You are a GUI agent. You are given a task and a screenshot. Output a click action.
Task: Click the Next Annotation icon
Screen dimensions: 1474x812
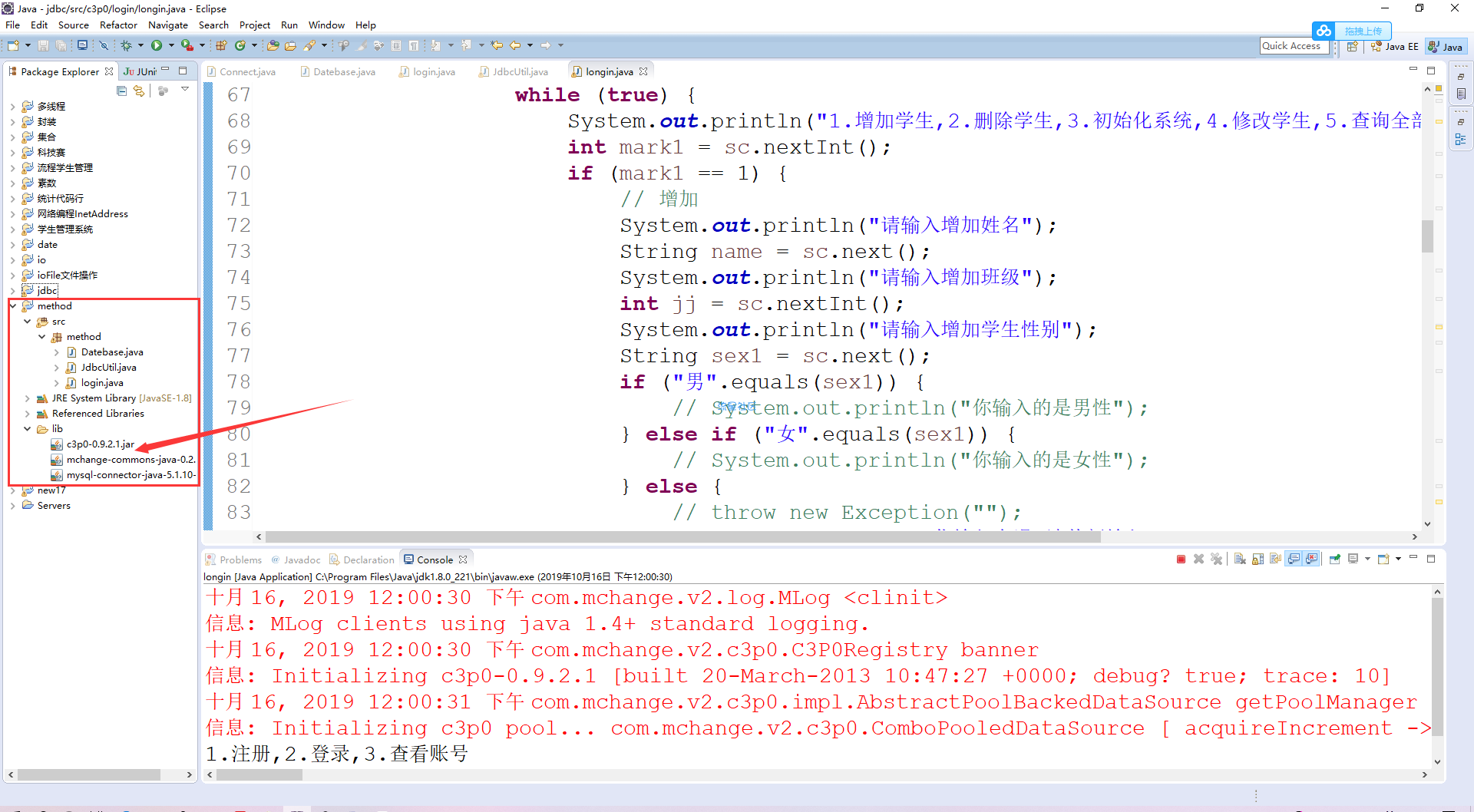pos(435,46)
